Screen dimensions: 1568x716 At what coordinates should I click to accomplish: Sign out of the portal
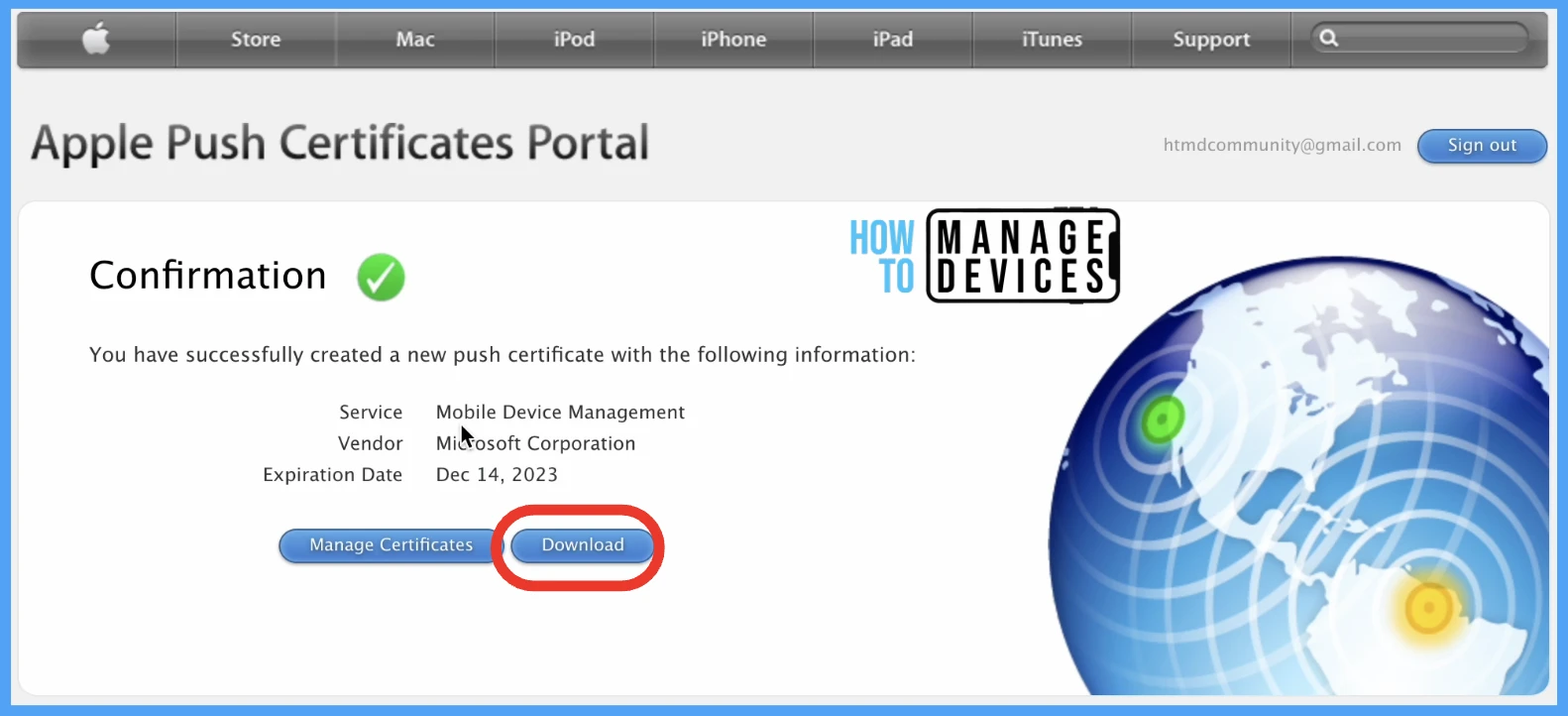(x=1482, y=145)
